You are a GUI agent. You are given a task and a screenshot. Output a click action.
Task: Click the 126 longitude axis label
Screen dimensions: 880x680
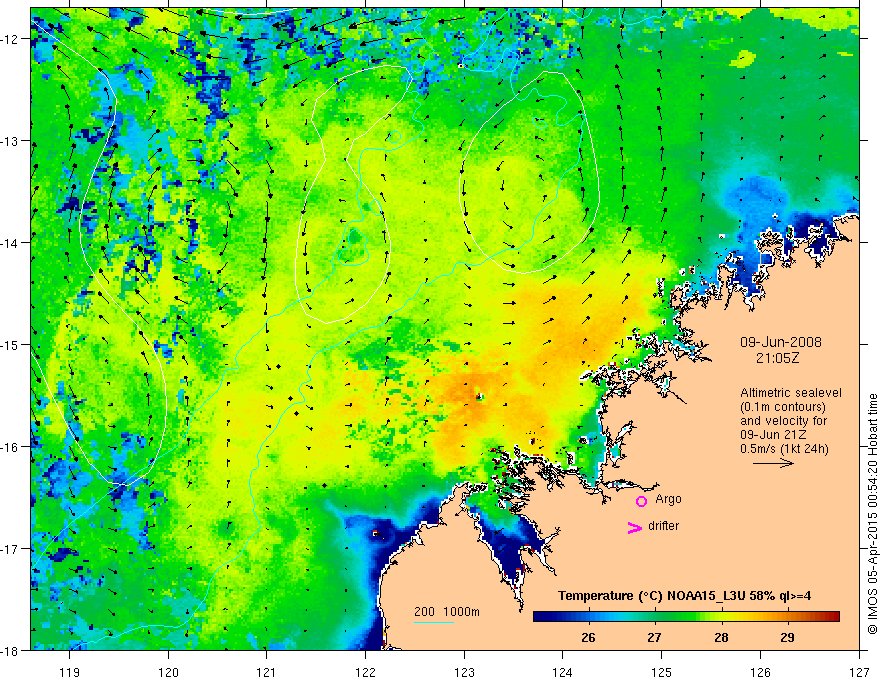pyautogui.click(x=760, y=672)
